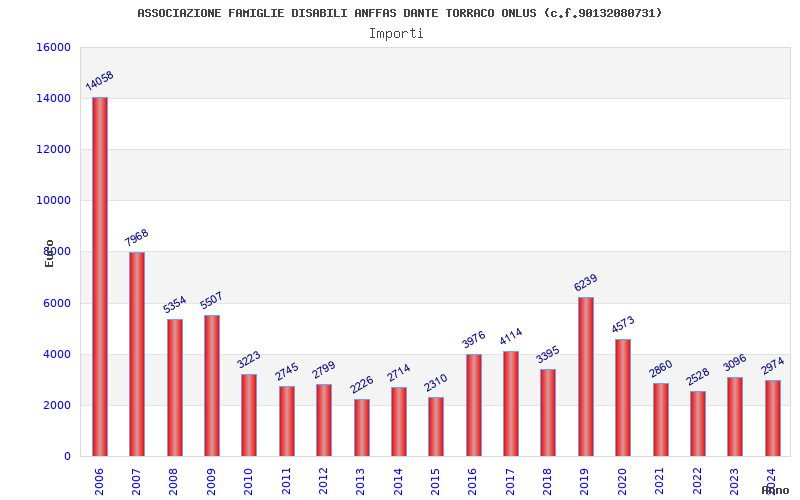800x500 pixels.
Task: Click the x-axis year 2018
Action: click(x=547, y=482)
